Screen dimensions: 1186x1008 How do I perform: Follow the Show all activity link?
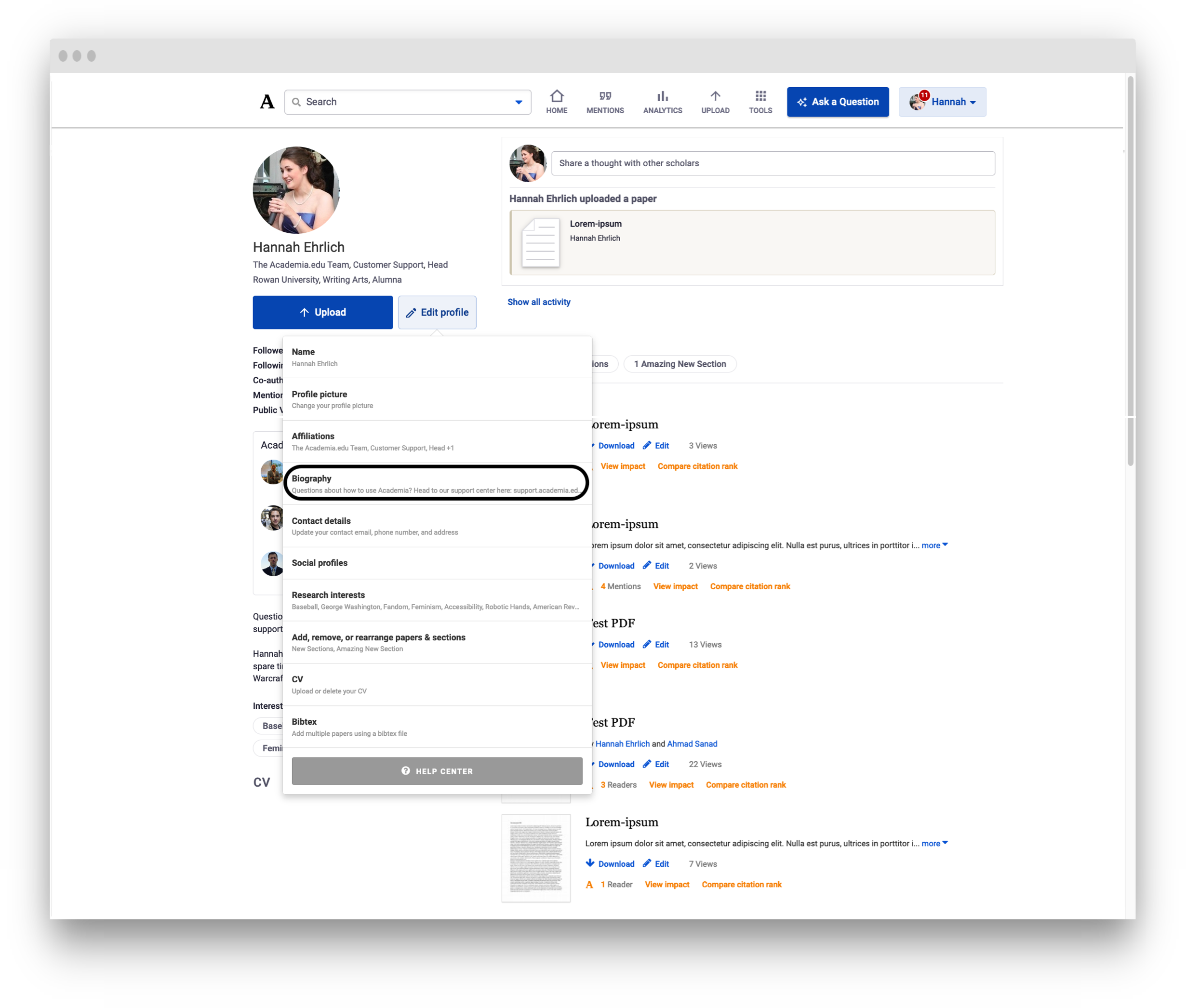(x=538, y=302)
